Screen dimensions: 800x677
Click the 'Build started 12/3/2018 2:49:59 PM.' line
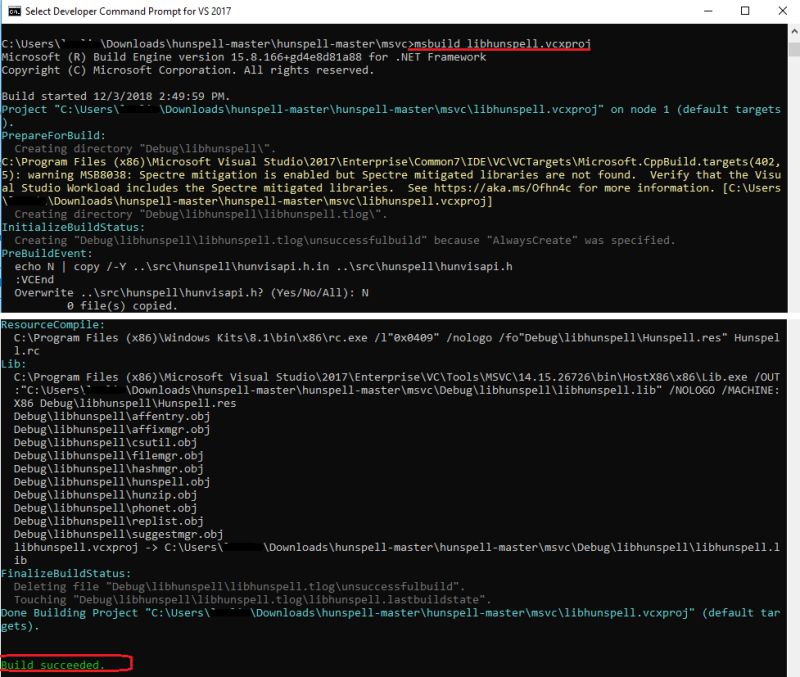tap(115, 96)
